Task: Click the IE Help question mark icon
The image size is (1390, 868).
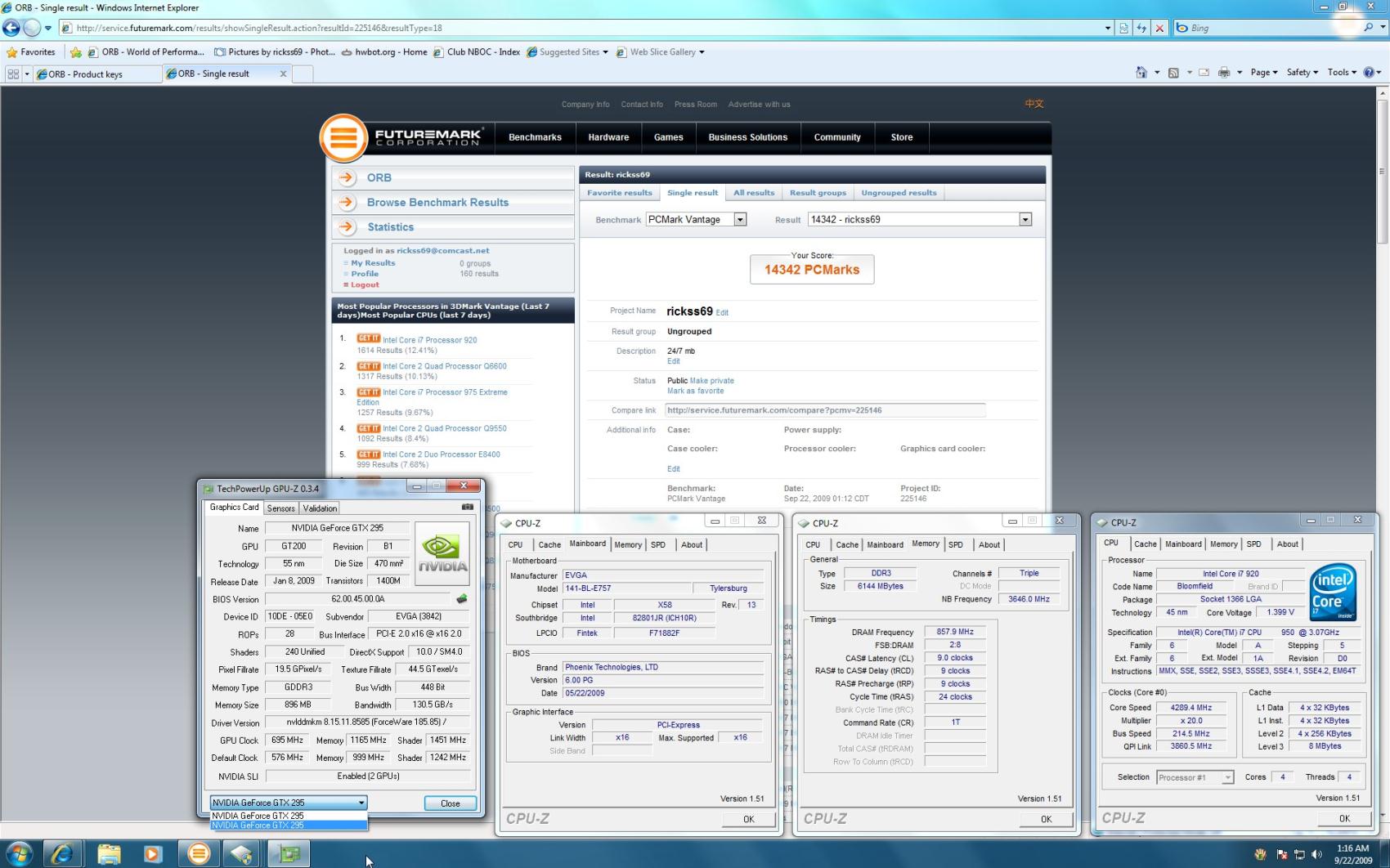Action: (1369, 73)
